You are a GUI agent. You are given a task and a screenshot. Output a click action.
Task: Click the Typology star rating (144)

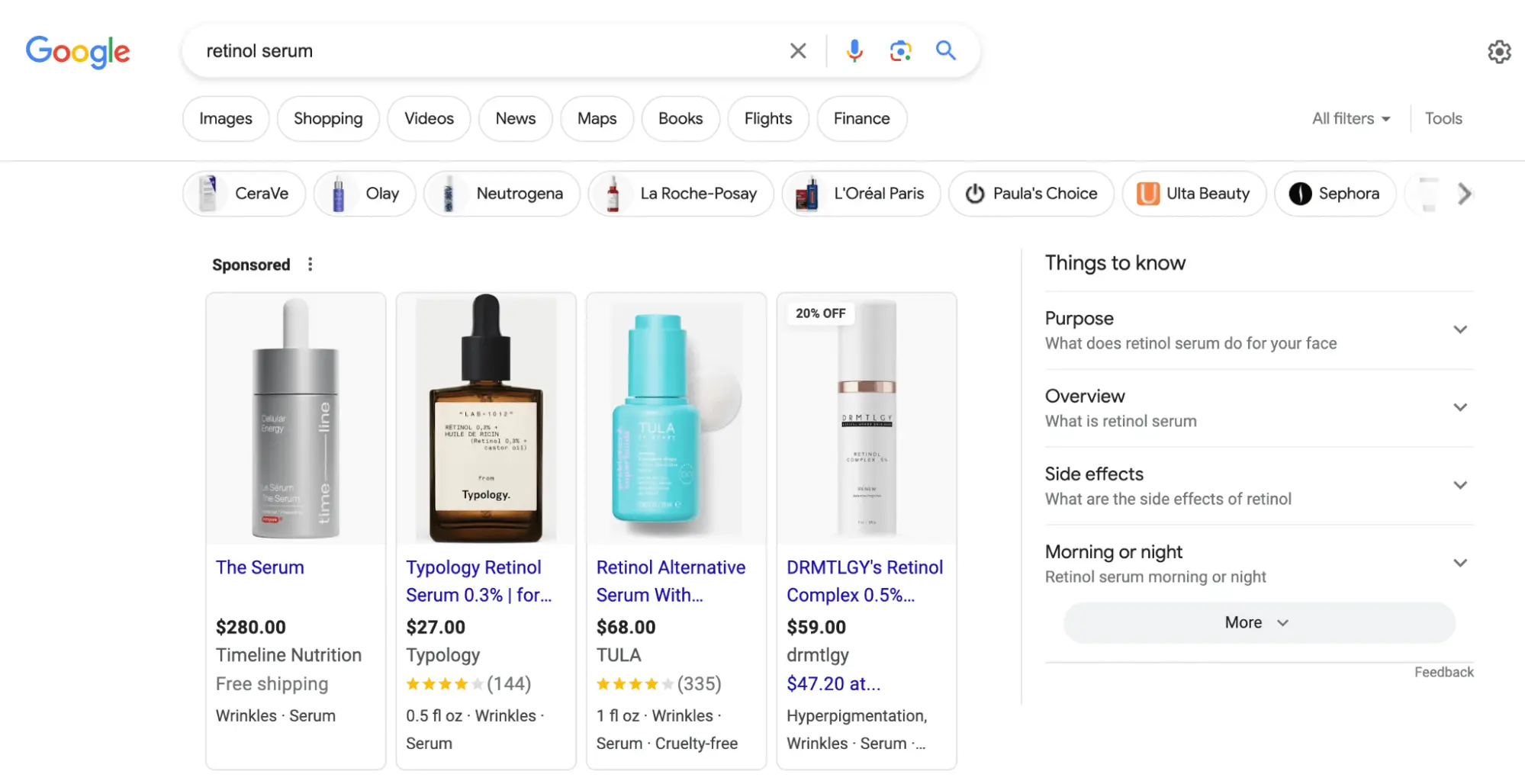coord(468,684)
